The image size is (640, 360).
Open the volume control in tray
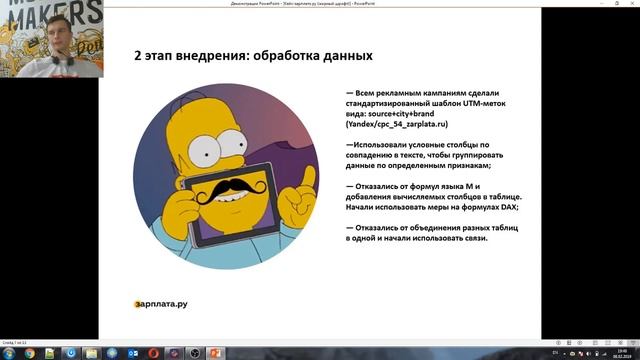[589, 353]
